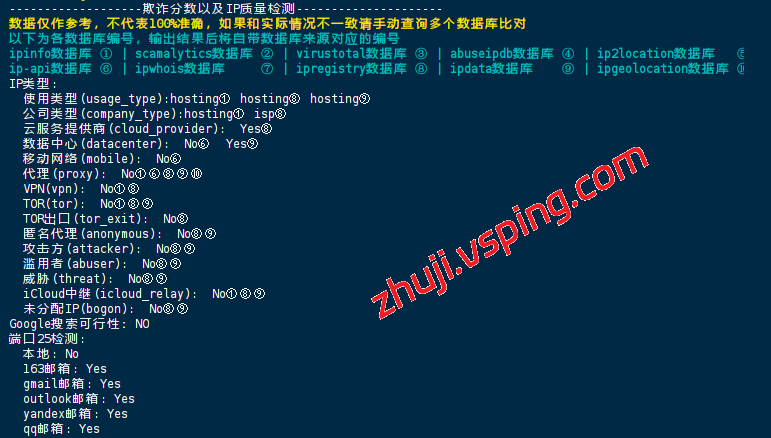
Task: Click the circled number ⑨ after ipdata
Action: [x=568, y=69]
